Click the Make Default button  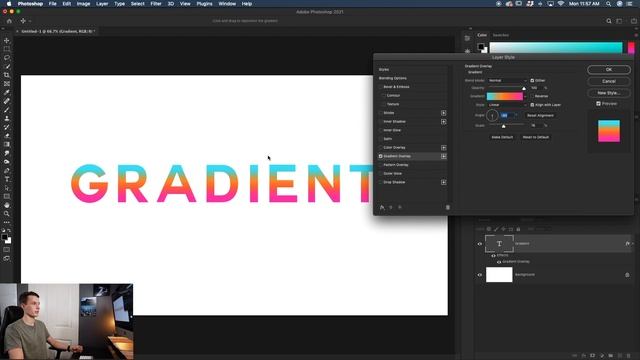coord(502,137)
